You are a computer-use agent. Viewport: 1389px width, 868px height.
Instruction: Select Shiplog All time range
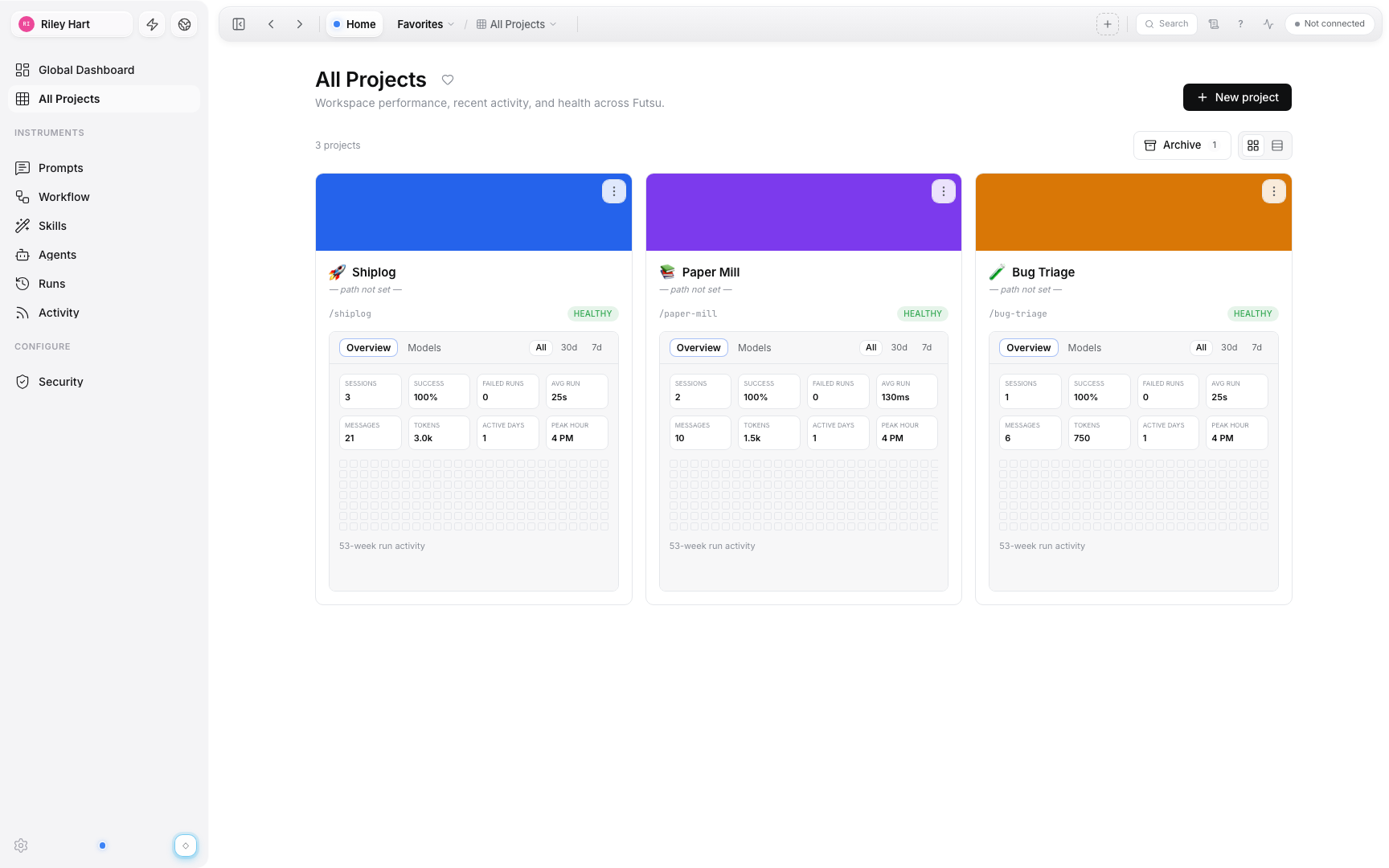point(541,348)
